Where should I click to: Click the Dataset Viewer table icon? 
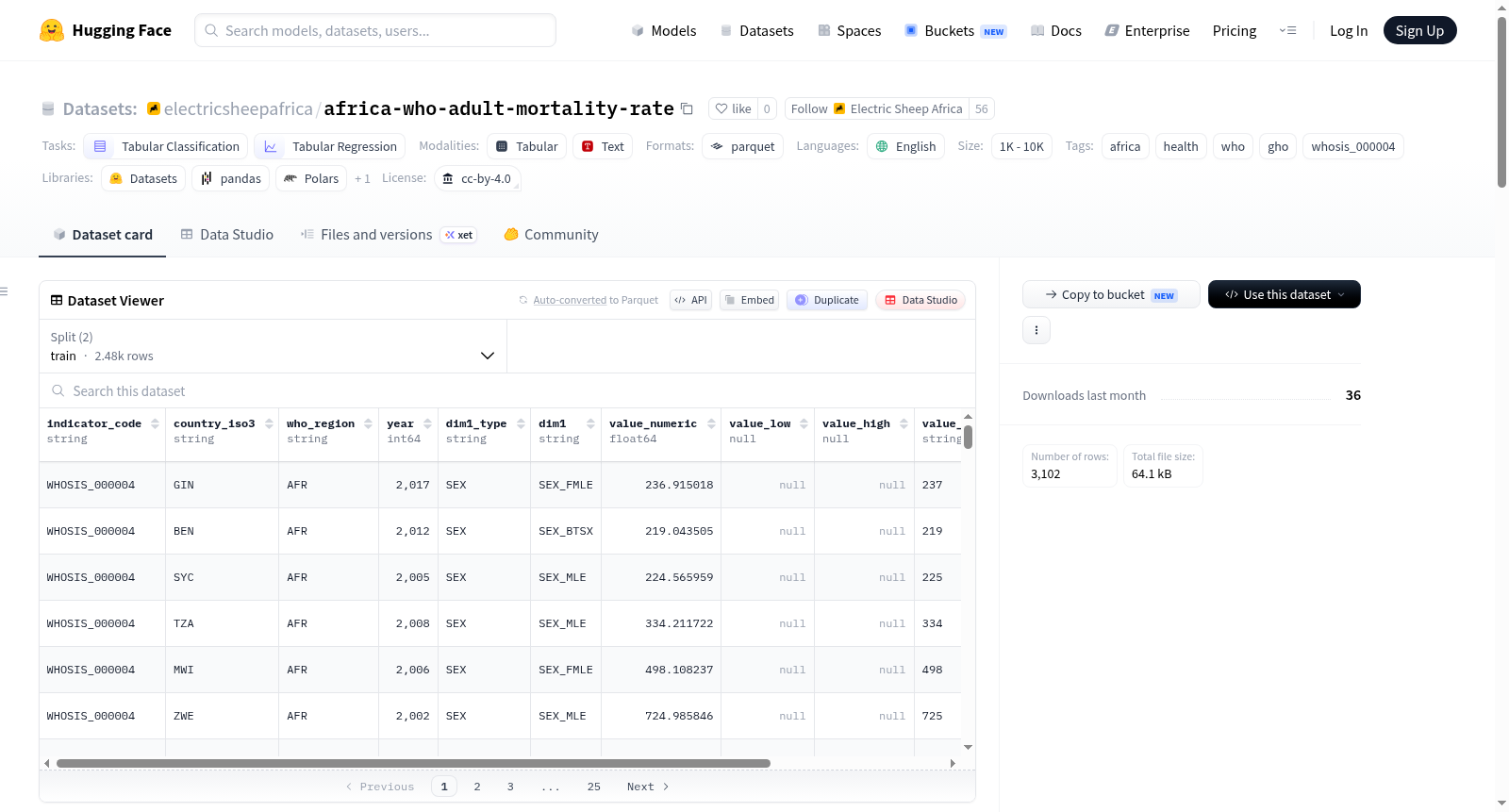pos(57,301)
